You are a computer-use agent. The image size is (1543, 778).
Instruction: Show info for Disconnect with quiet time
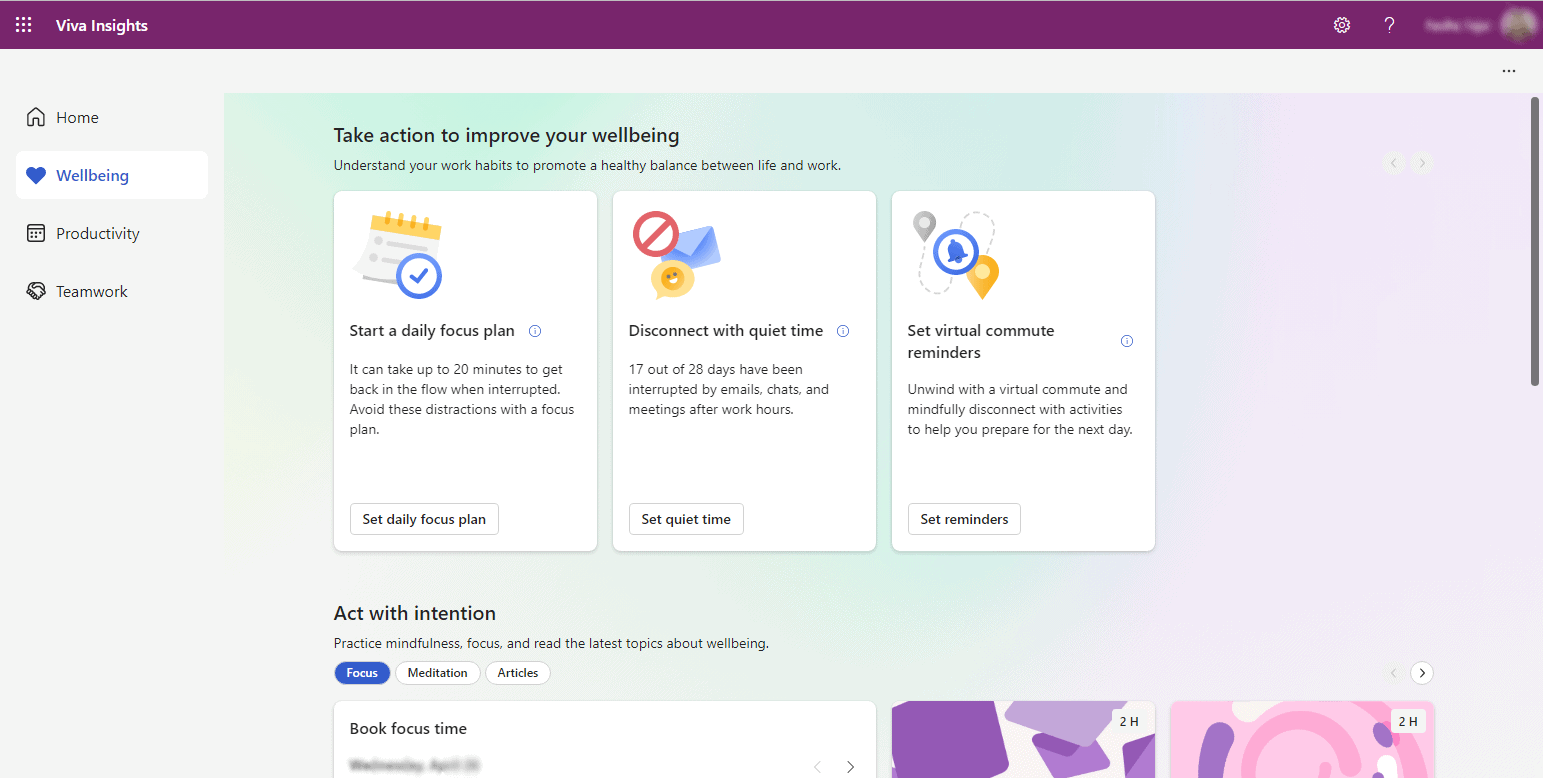[x=843, y=331]
